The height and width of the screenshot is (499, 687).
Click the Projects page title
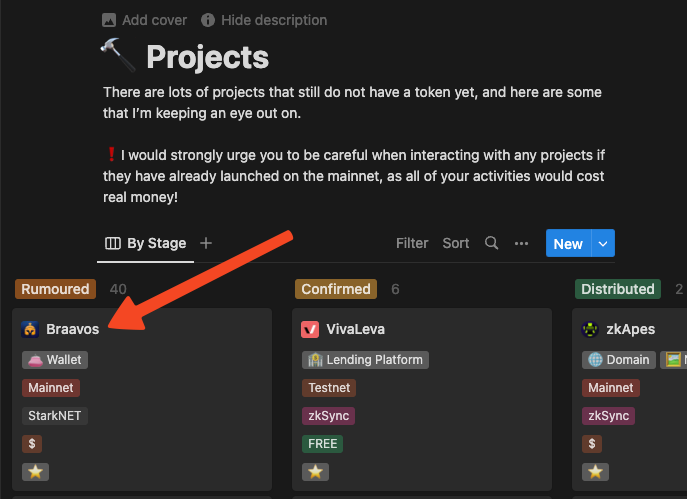pyautogui.click(x=208, y=57)
